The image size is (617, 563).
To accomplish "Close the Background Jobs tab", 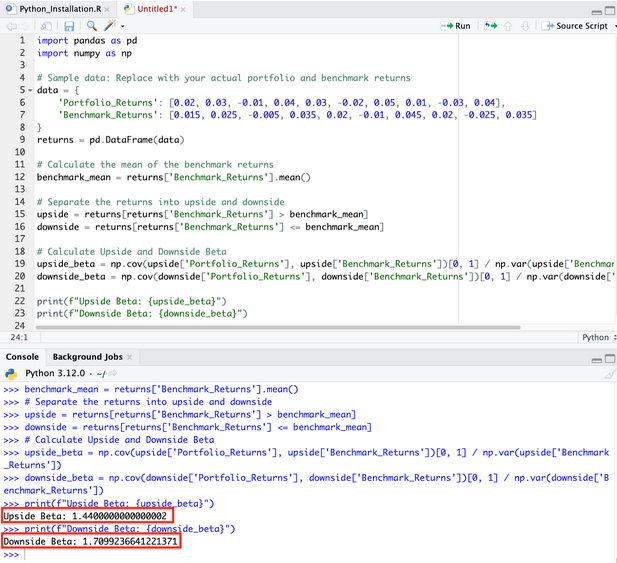I will point(131,357).
